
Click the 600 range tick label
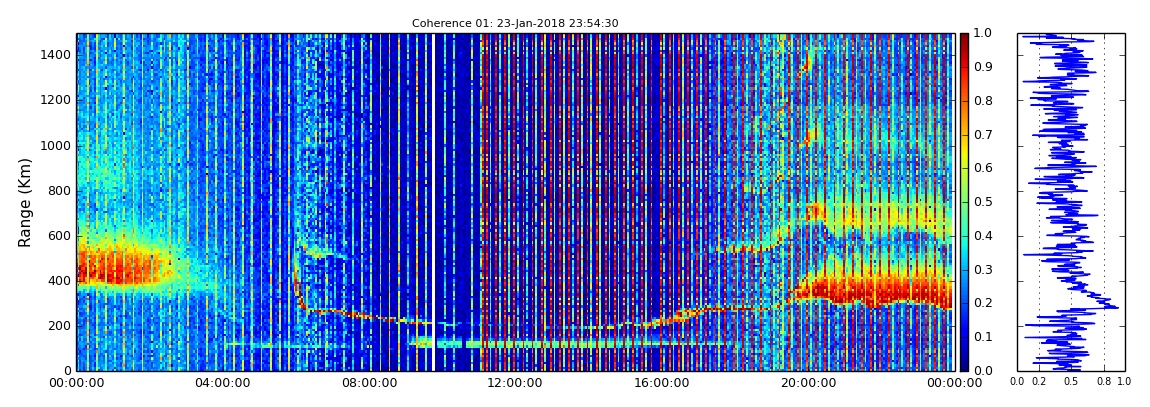coord(60,235)
